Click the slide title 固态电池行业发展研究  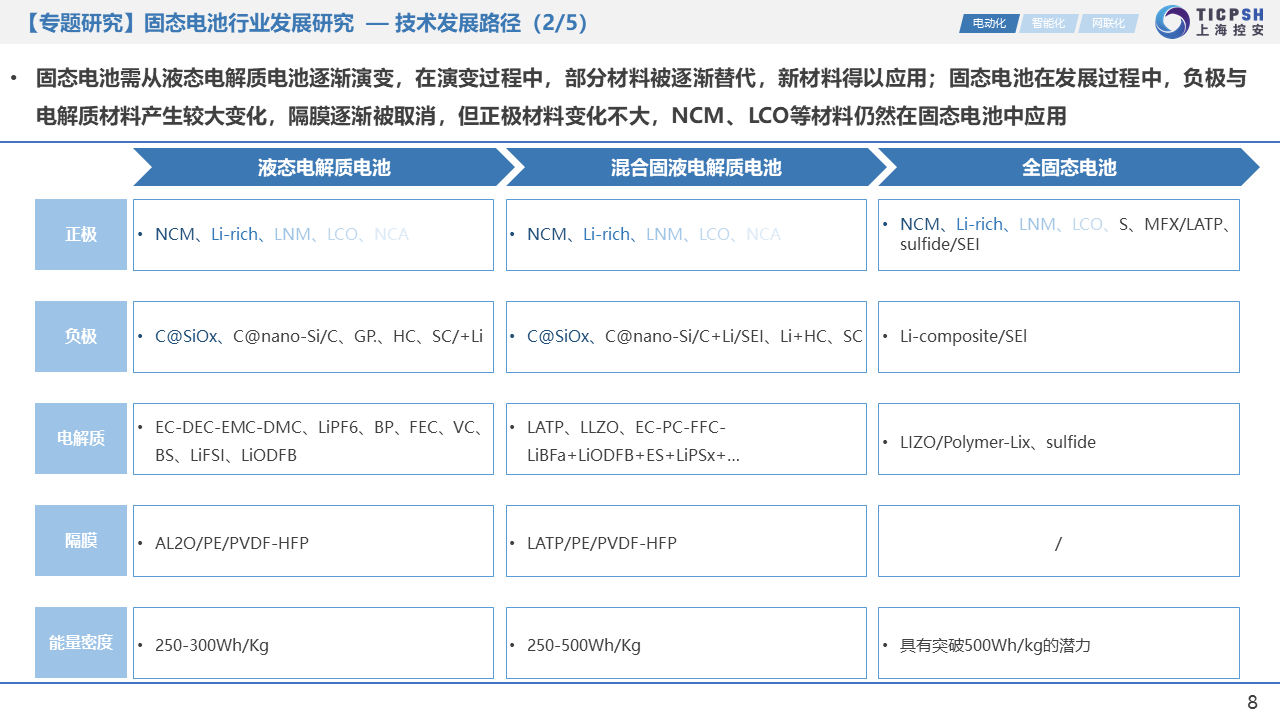coord(249,23)
